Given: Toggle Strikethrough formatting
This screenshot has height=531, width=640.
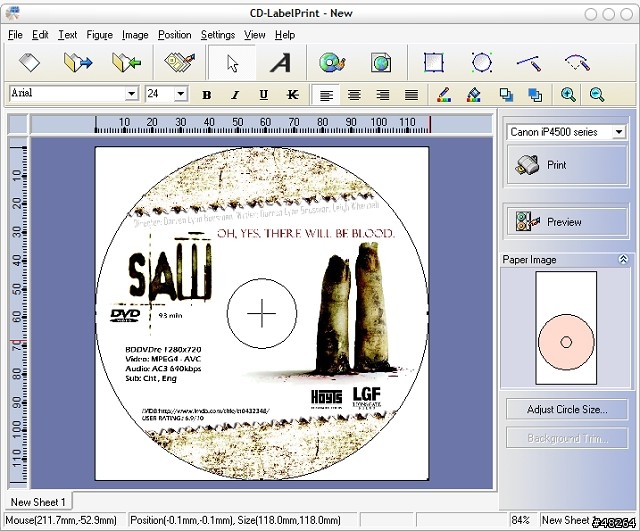Looking at the screenshot, I should coord(292,95).
